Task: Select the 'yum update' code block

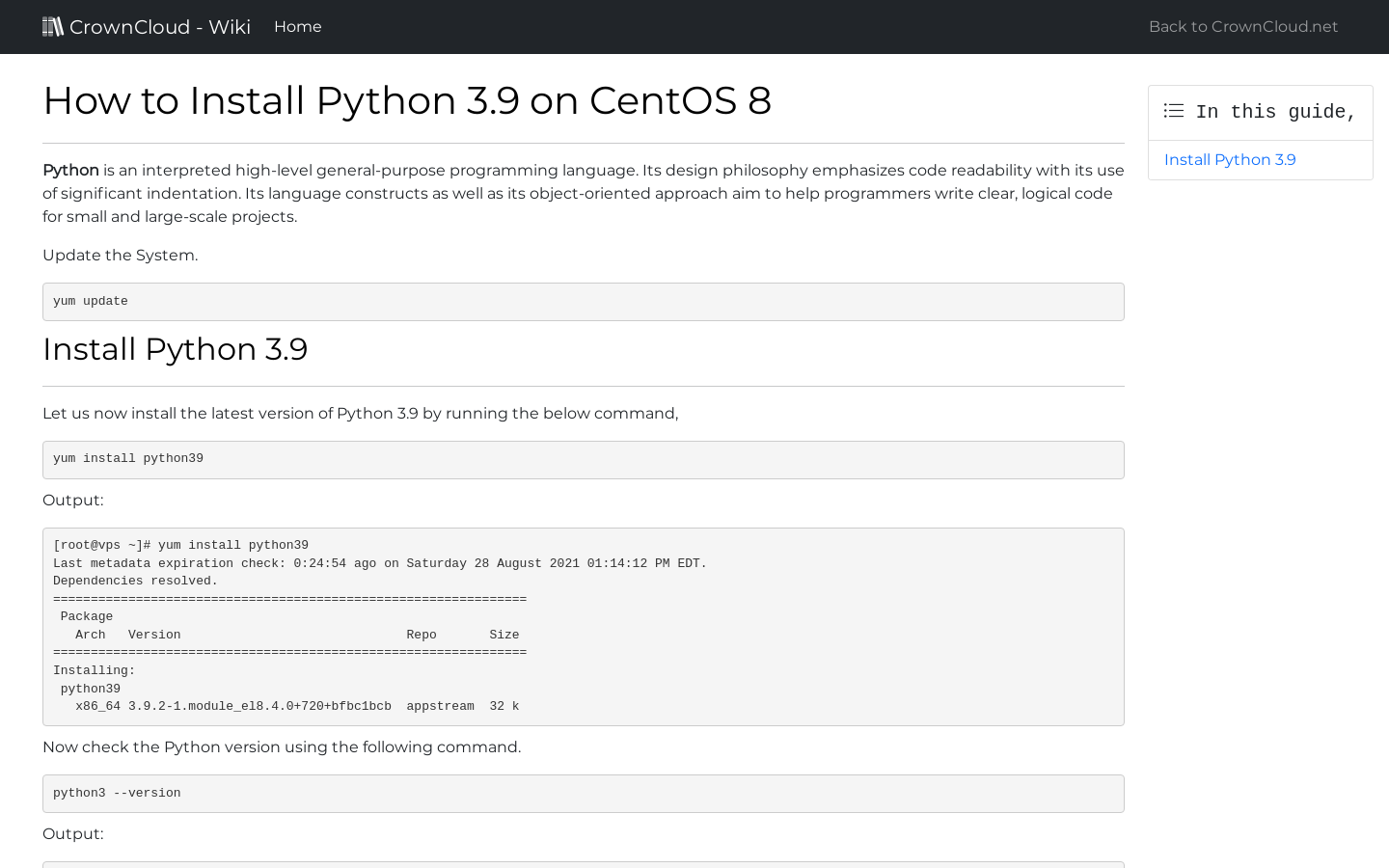Action: pyautogui.click(x=583, y=301)
